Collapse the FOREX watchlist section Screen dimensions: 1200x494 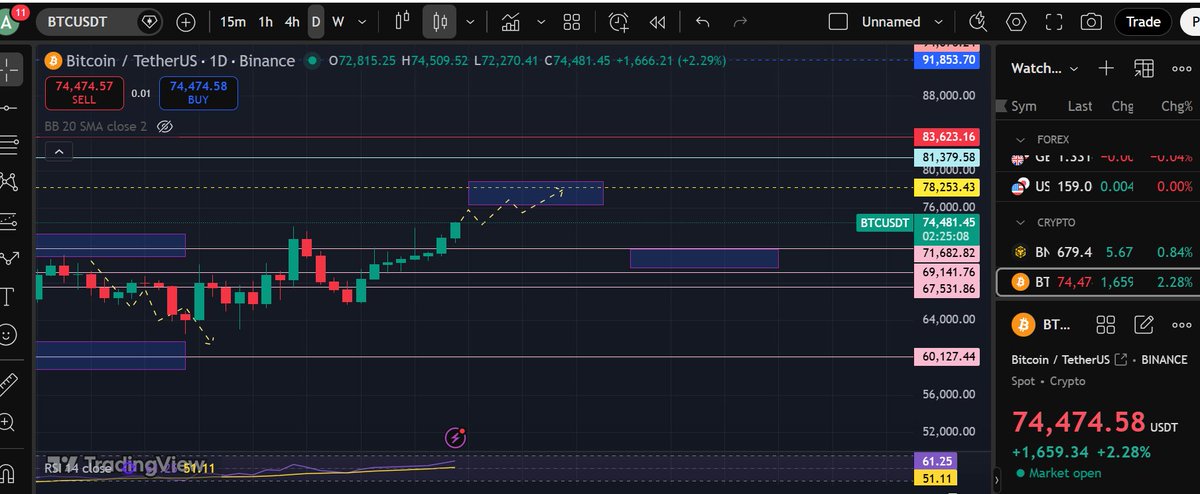coord(1021,140)
